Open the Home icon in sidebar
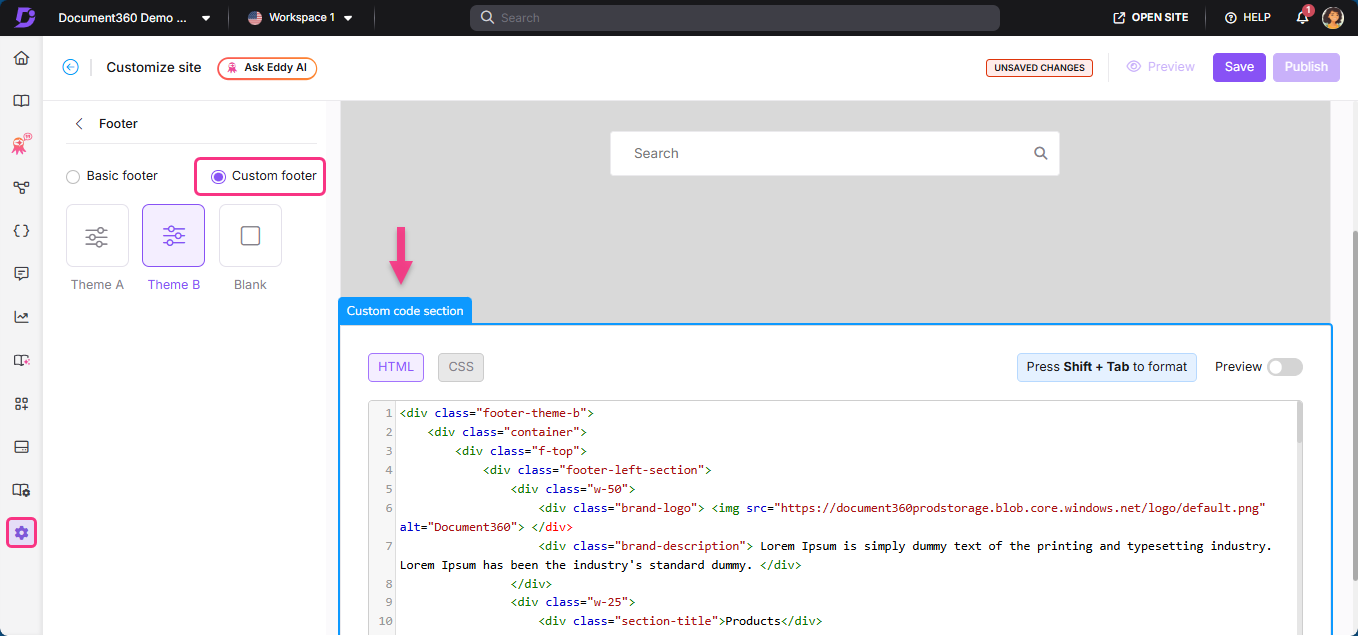 [21, 58]
